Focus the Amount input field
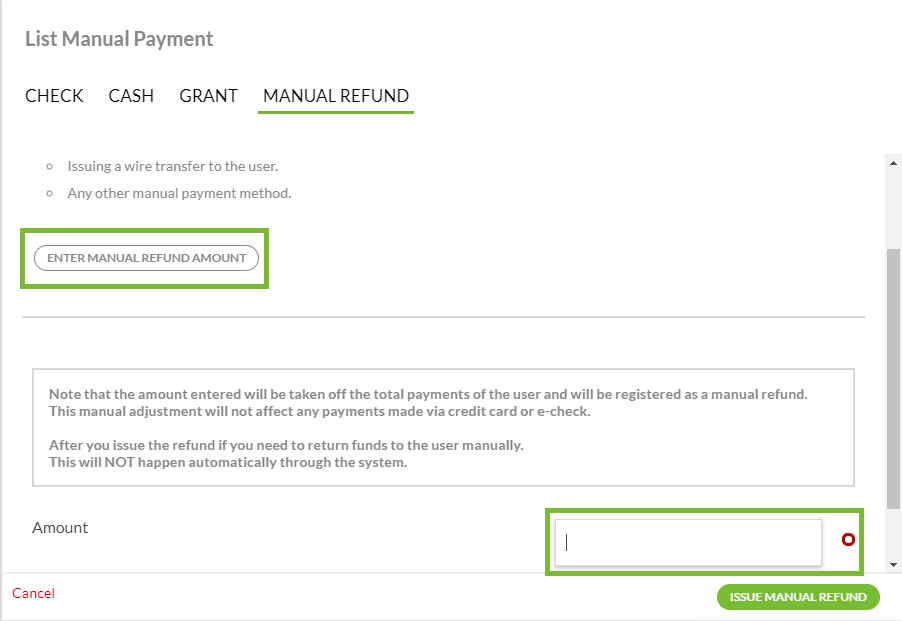The width and height of the screenshot is (902, 621). click(688, 542)
